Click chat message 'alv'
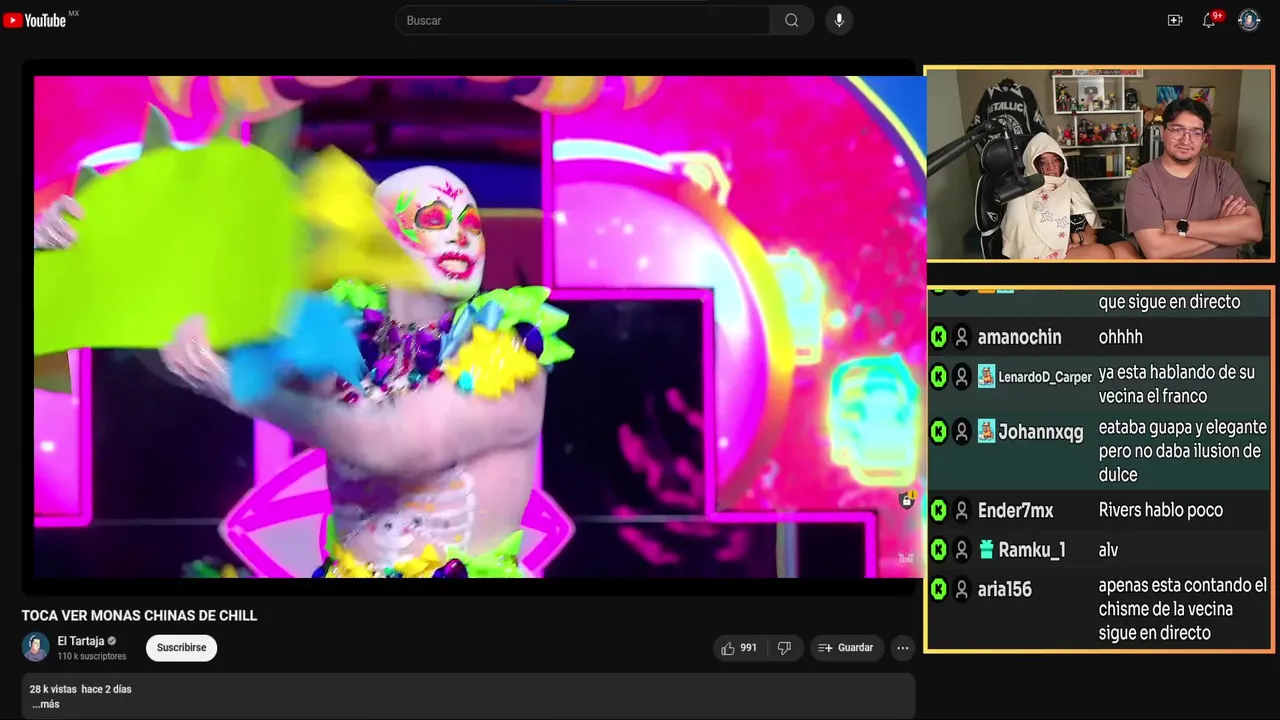This screenshot has height=720, width=1280. pos(1108,550)
